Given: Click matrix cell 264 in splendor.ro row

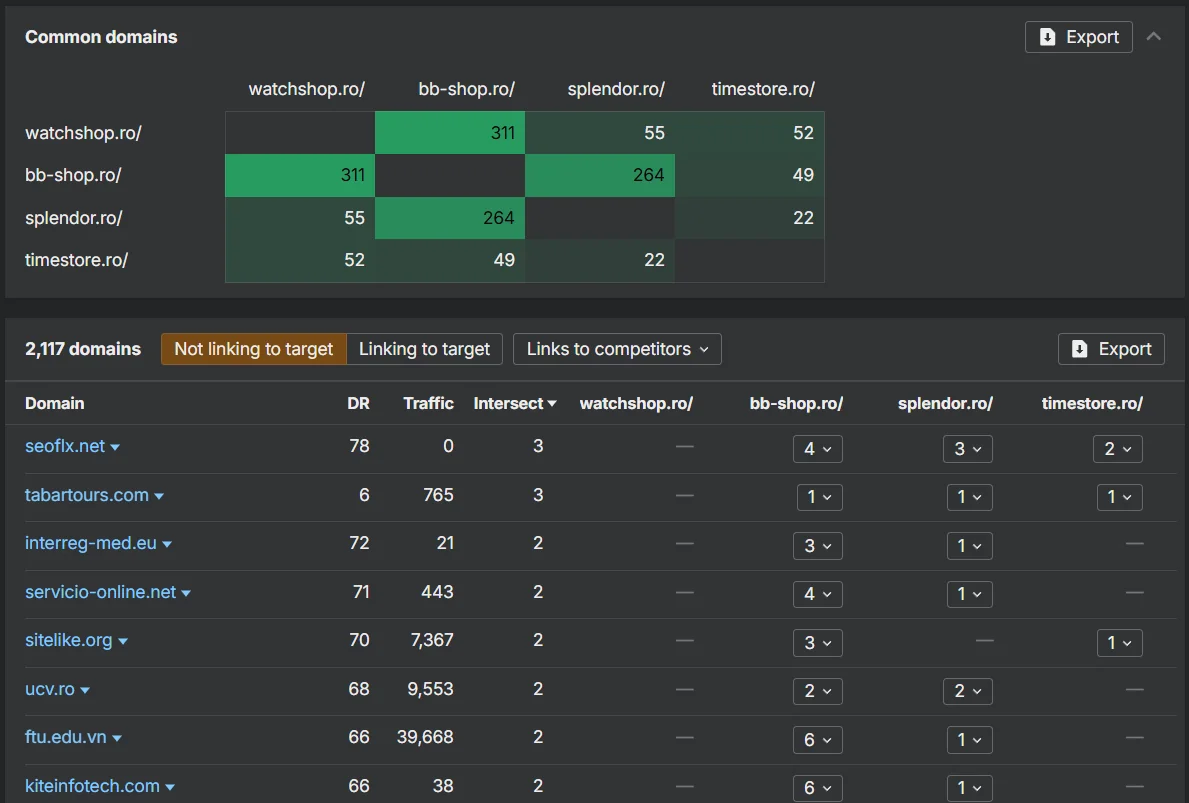Looking at the screenshot, I should pos(450,218).
